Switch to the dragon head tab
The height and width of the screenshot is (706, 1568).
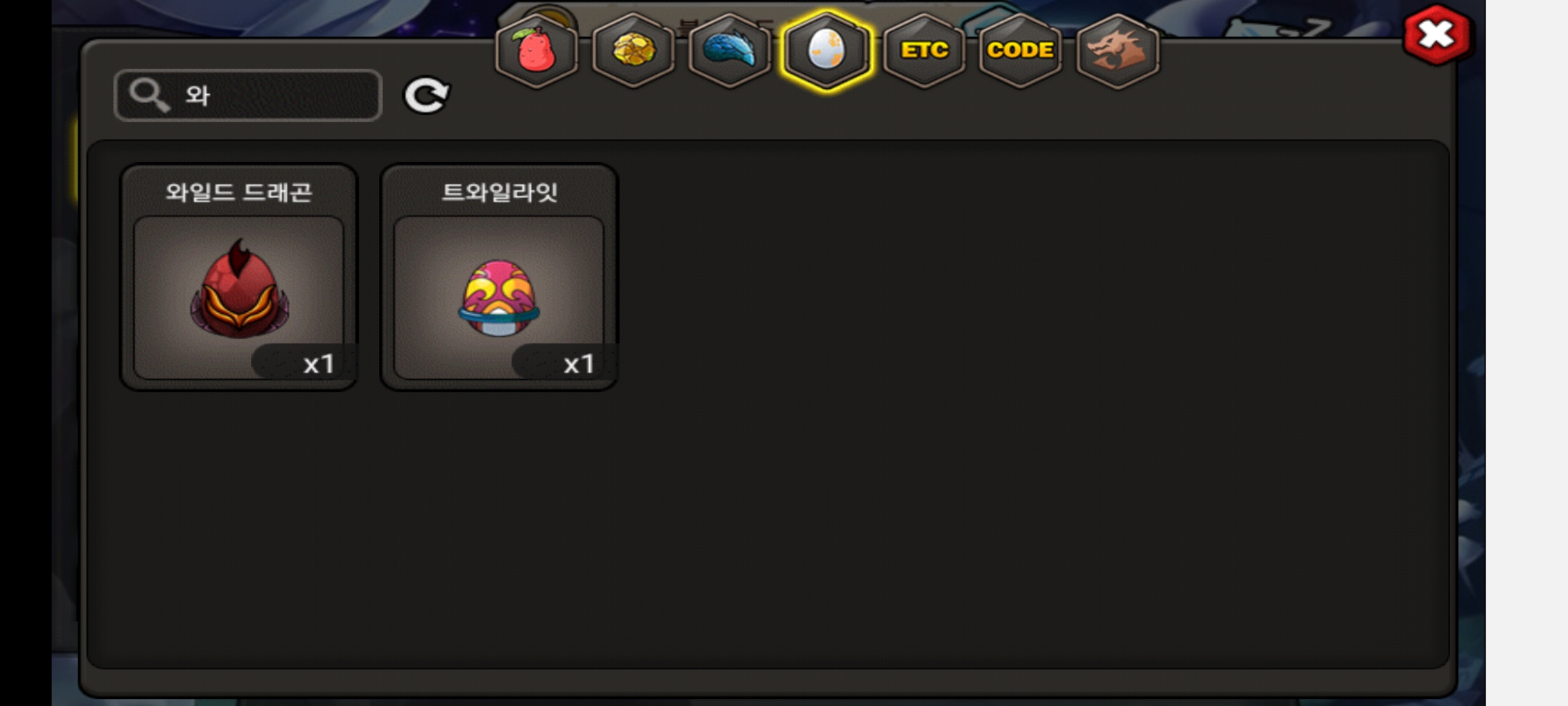coord(1117,50)
